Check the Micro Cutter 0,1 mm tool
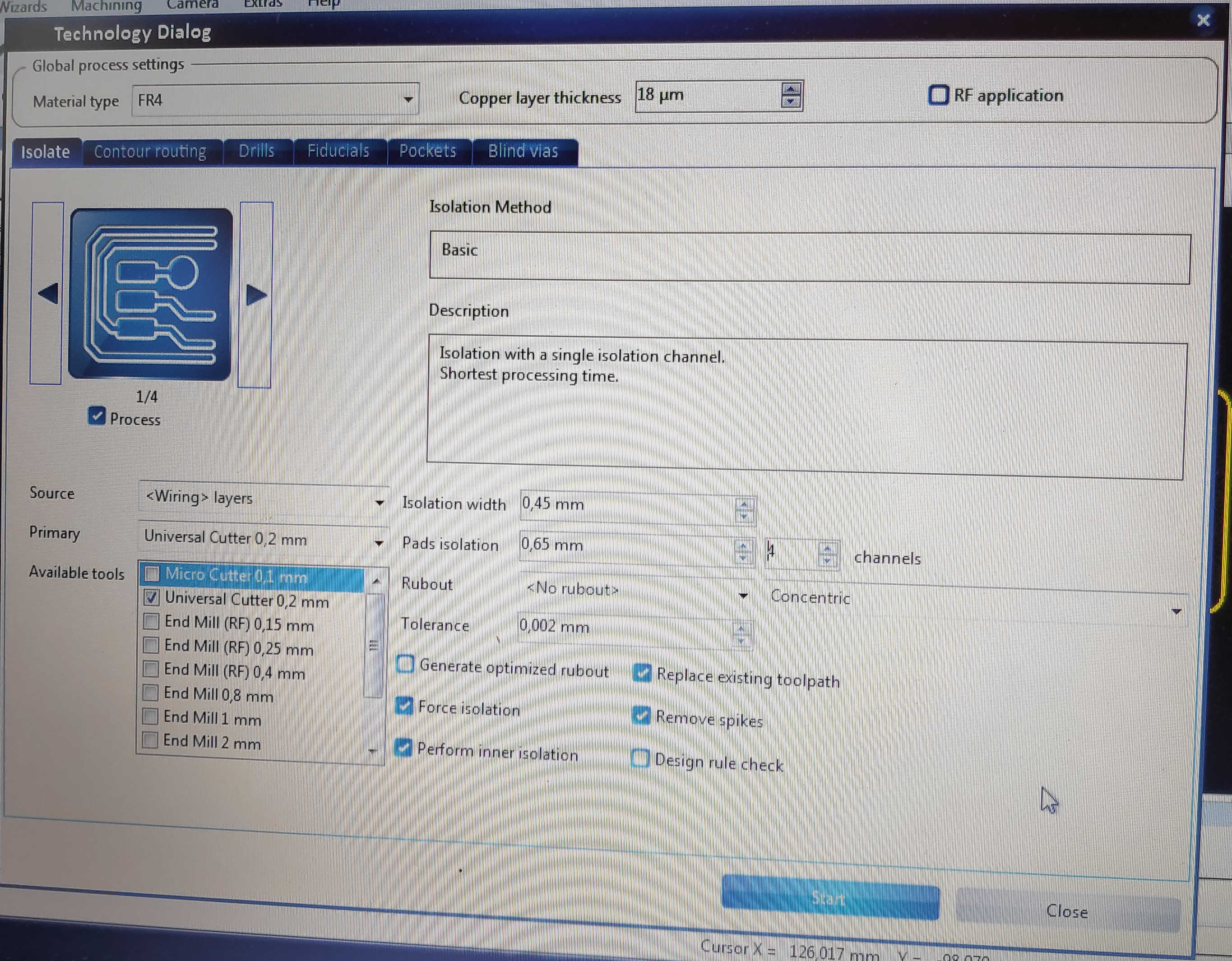This screenshot has width=1232, height=961. coord(151,573)
